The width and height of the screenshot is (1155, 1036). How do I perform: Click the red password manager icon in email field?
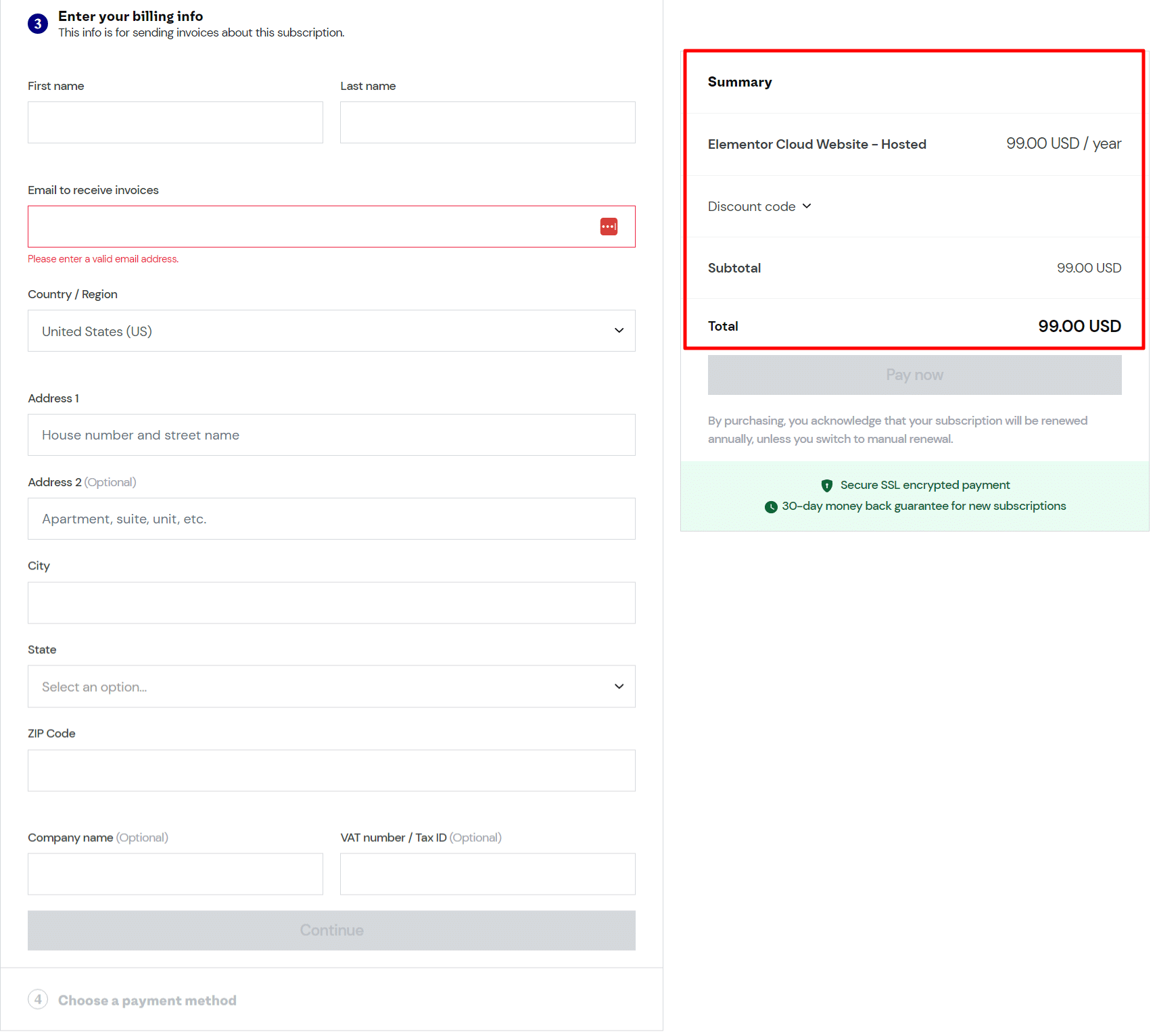[x=609, y=227]
